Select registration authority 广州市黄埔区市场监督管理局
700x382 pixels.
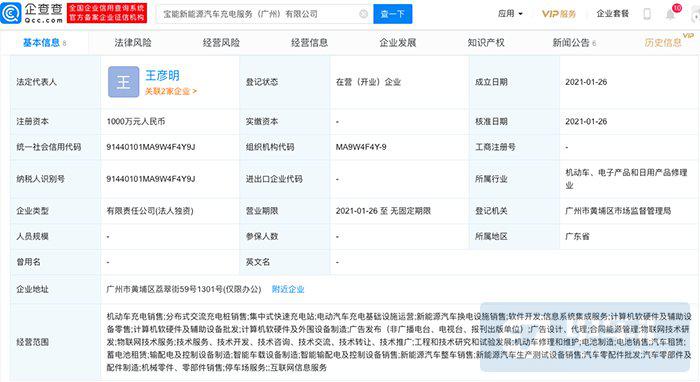[618, 211]
